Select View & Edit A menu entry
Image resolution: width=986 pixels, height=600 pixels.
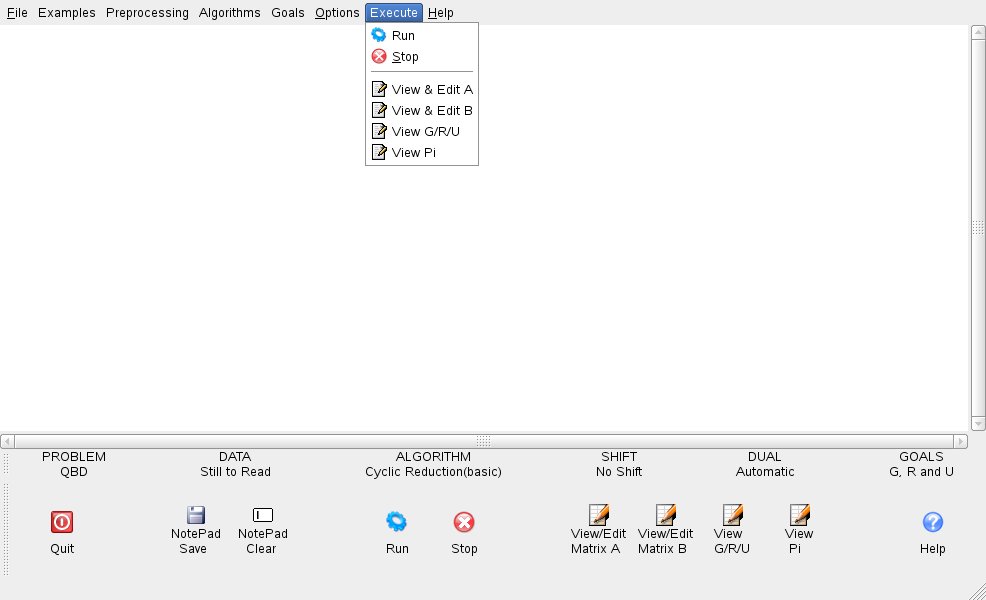tap(431, 89)
